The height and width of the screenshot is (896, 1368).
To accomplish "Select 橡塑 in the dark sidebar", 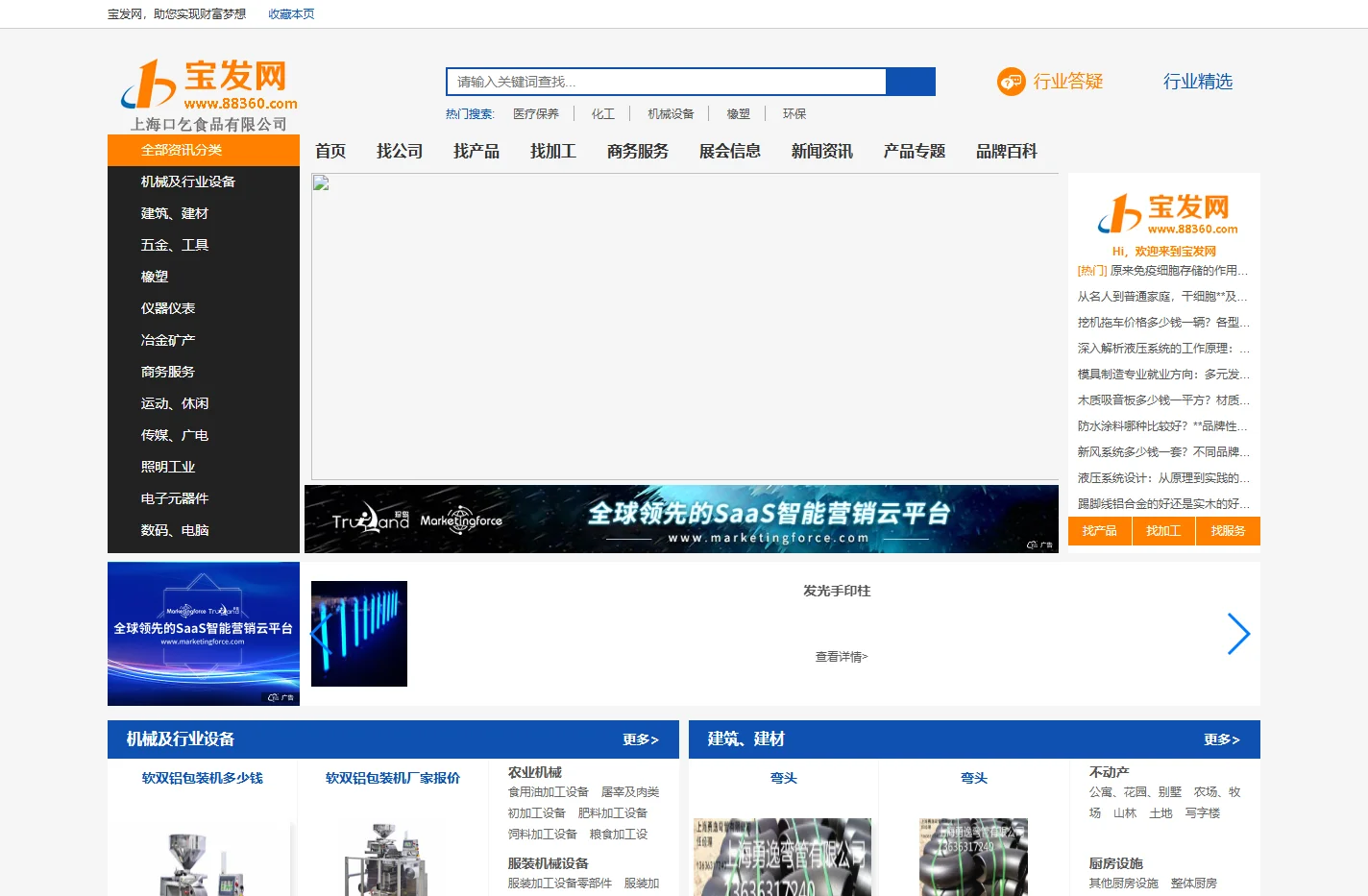I will pyautogui.click(x=155, y=277).
